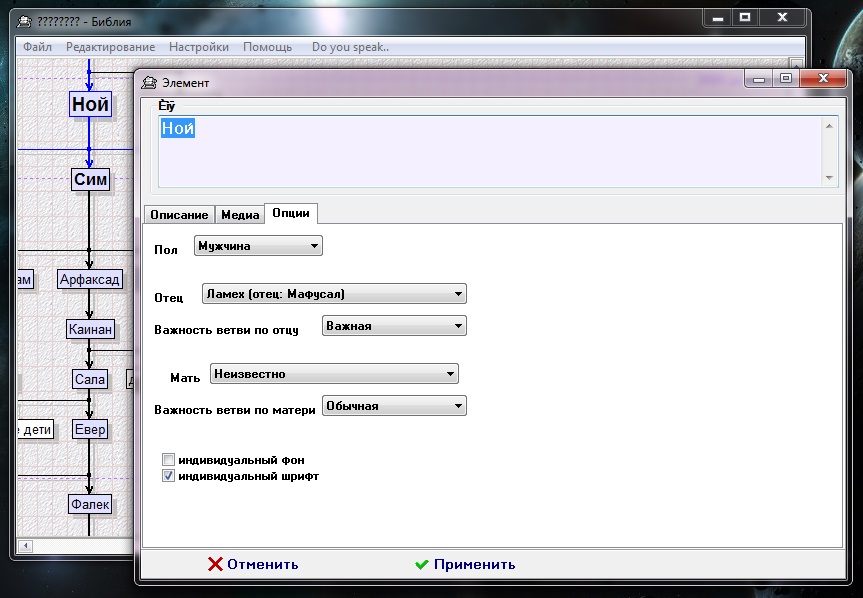The width and height of the screenshot is (863, 598).
Task: Select the Арфаксад node in the tree
Action: (x=89, y=279)
